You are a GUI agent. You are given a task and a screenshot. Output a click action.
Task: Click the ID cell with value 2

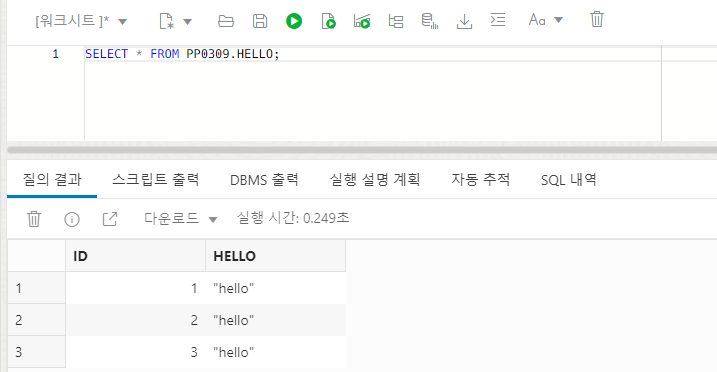point(136,320)
